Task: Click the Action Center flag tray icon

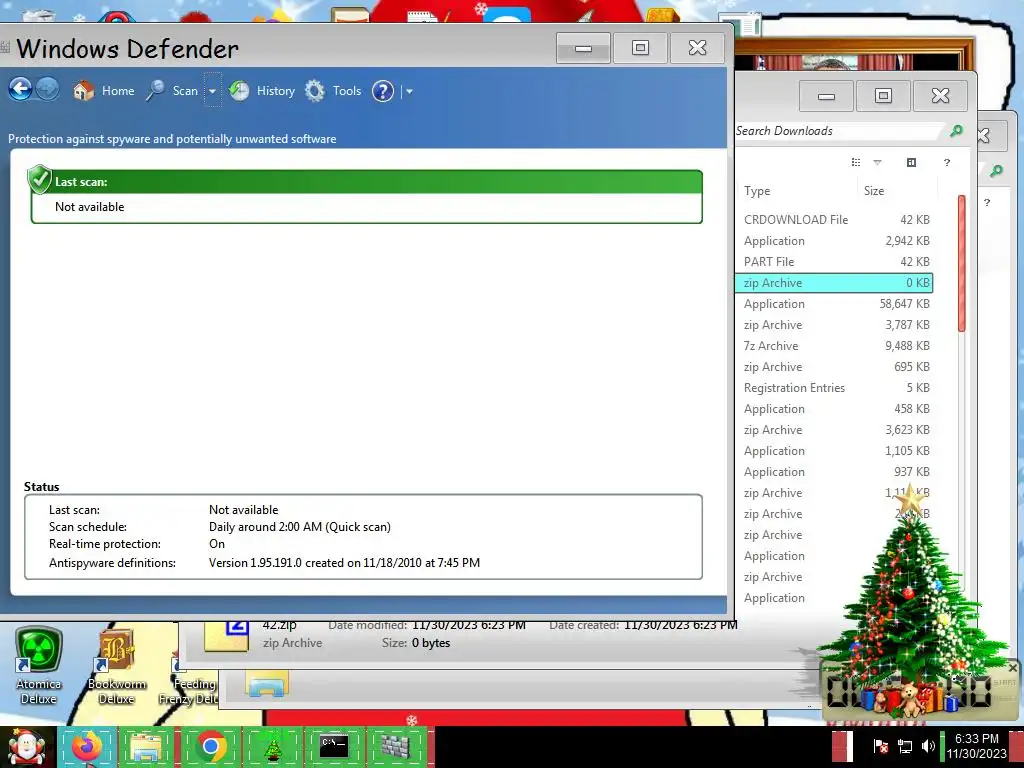Action: tap(880, 746)
